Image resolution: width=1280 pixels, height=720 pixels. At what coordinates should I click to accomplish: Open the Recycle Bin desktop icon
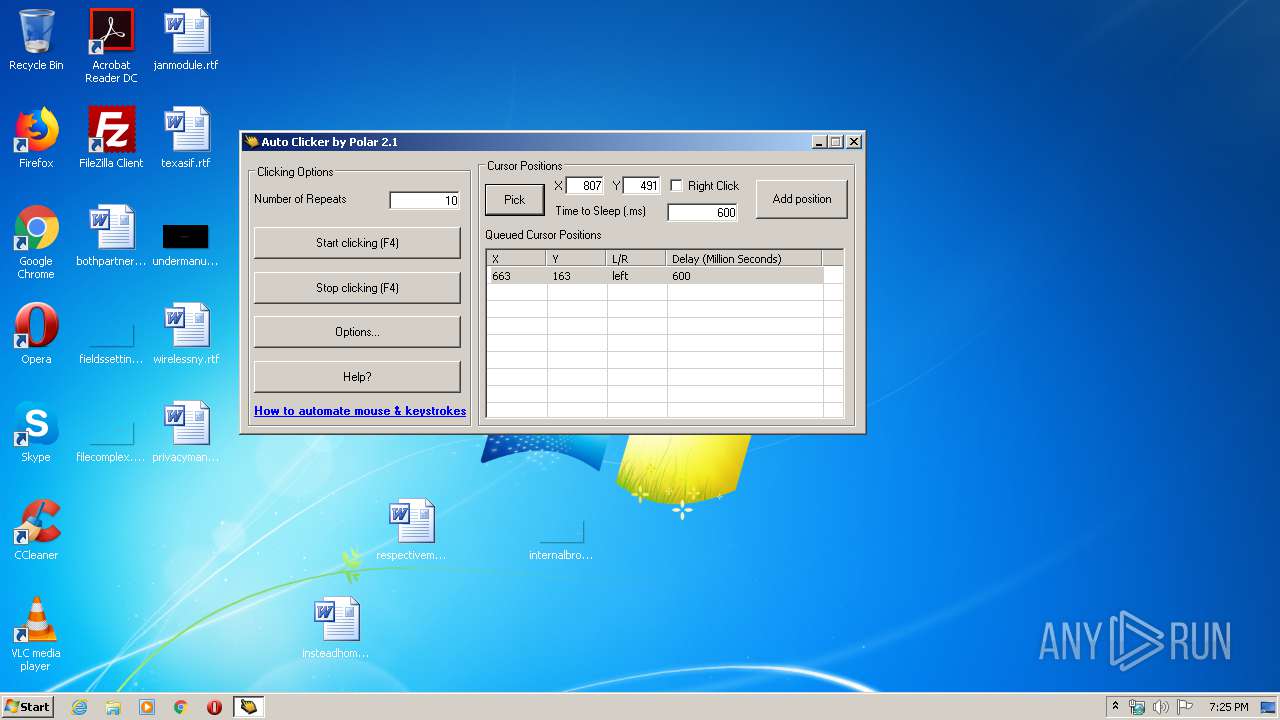[36, 40]
